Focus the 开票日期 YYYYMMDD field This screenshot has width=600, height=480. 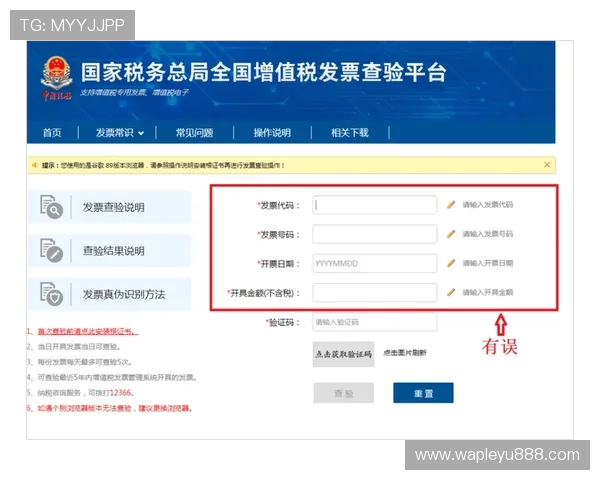click(x=375, y=263)
